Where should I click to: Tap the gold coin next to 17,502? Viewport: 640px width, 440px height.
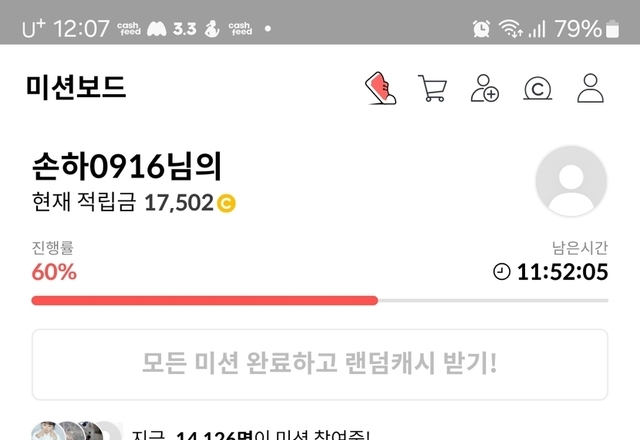click(226, 203)
